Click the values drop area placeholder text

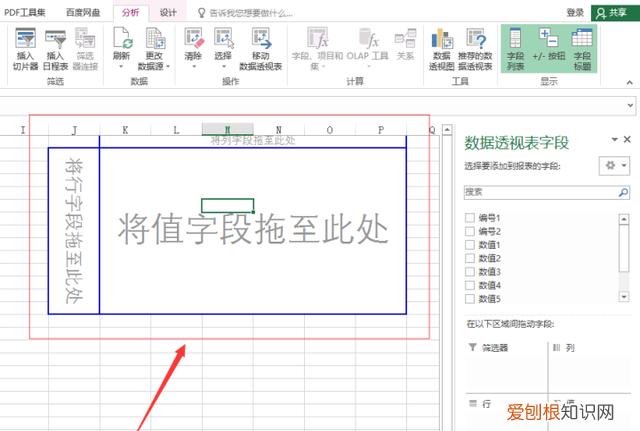253,229
